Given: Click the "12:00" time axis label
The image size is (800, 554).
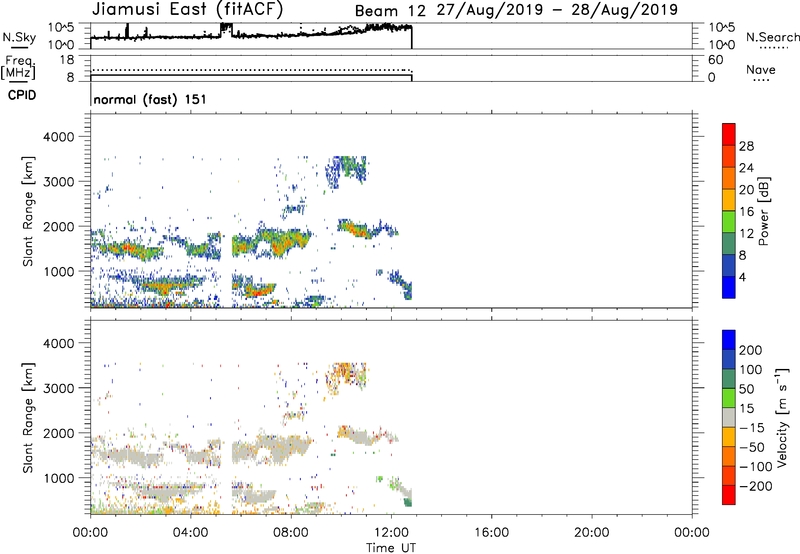Looking at the screenshot, I should point(391,533).
